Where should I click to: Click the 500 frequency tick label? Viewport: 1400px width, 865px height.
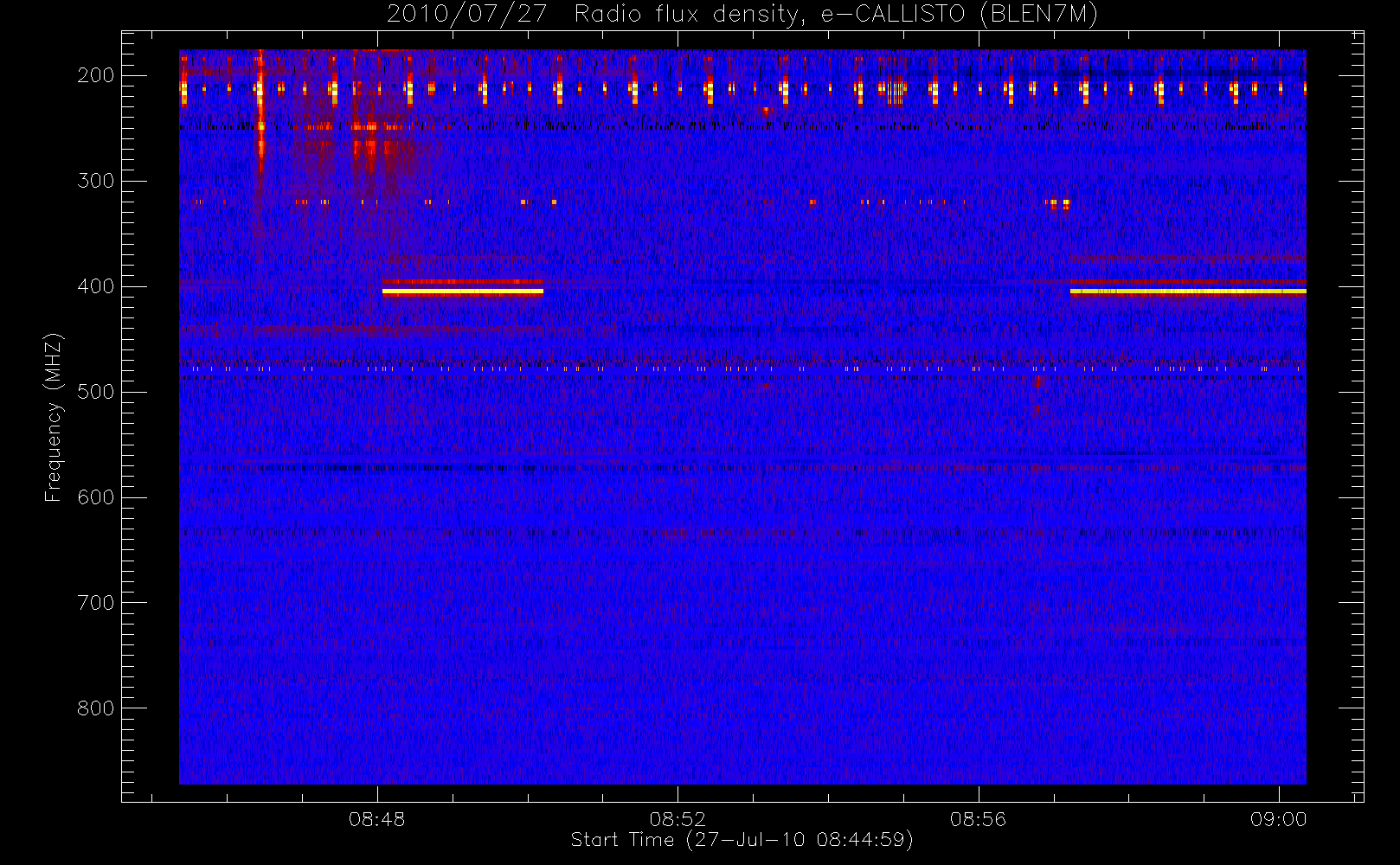96,392
